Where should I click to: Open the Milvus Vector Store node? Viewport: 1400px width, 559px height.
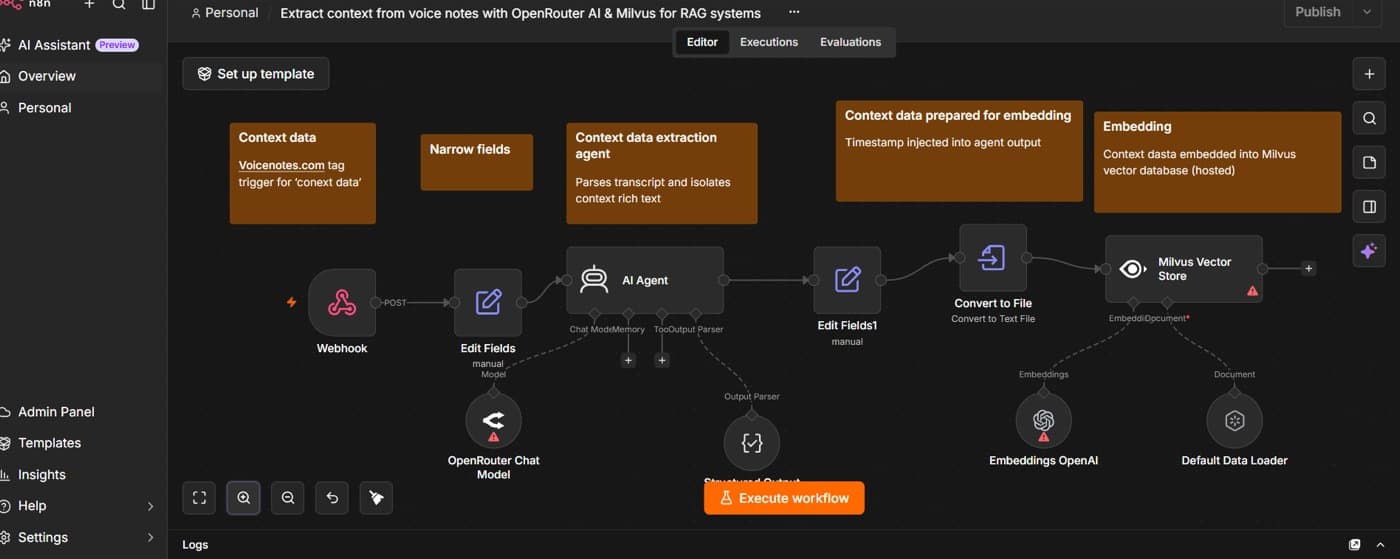(x=1184, y=269)
